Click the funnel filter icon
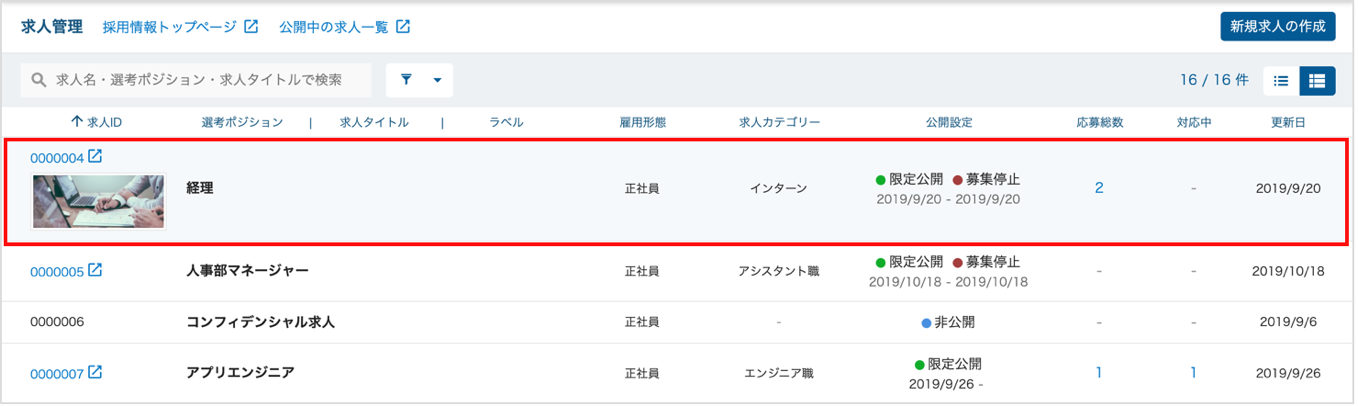Screen dimensions: 1358x406 407,80
